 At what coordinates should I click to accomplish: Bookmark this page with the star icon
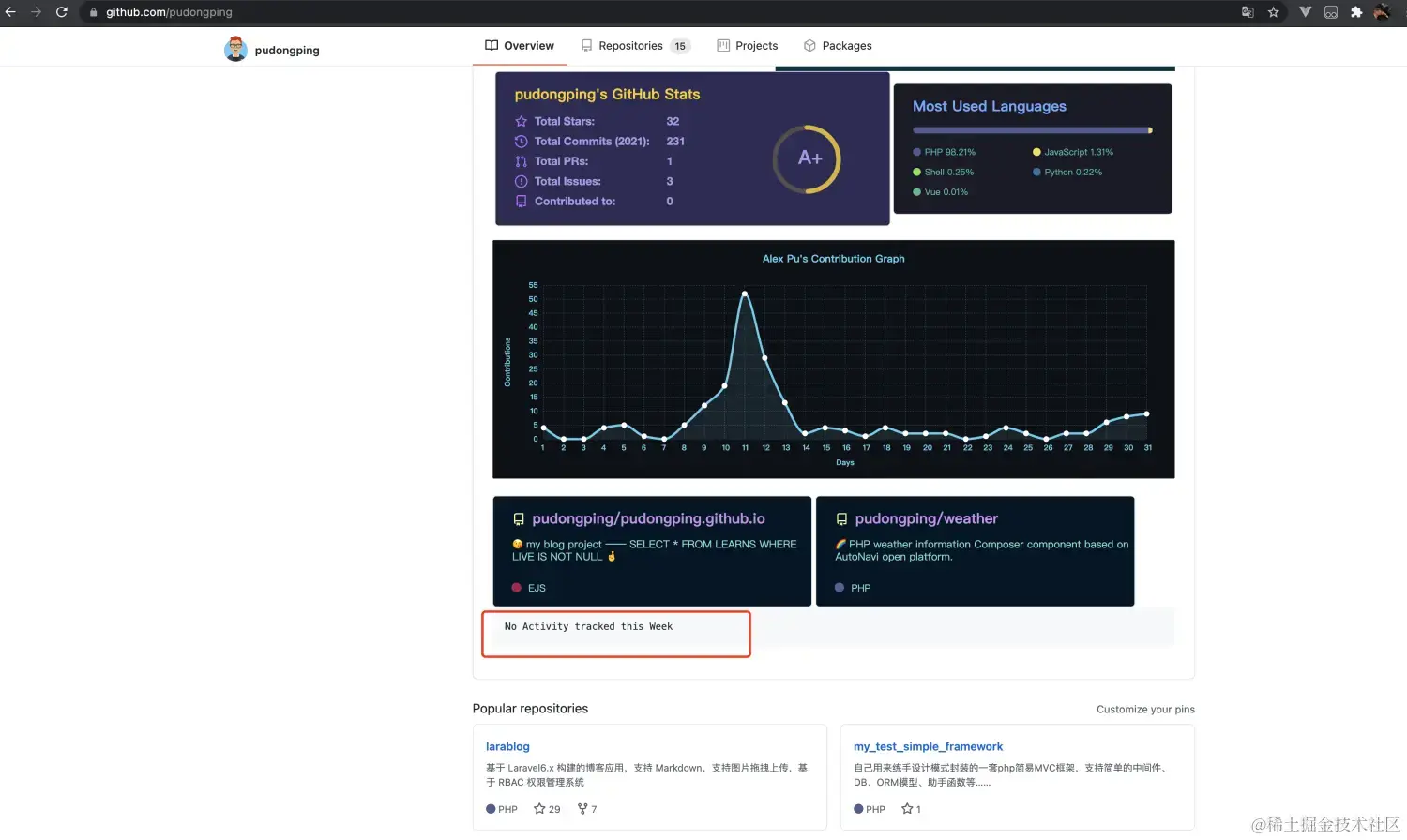coord(1274,12)
